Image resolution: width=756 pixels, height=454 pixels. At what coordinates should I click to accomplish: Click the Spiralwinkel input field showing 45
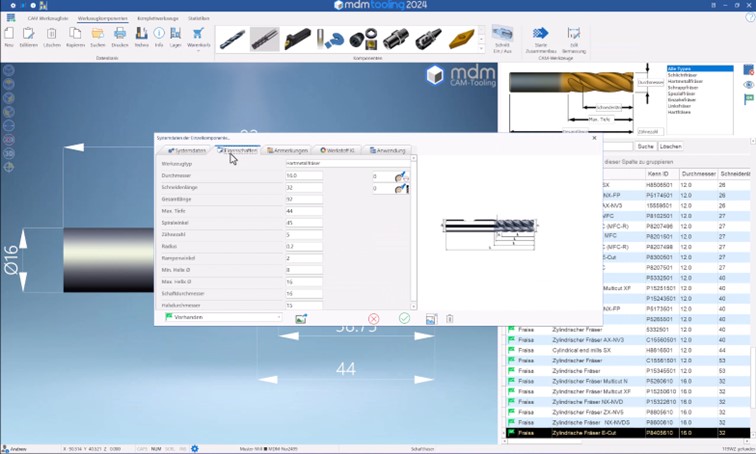click(x=304, y=223)
